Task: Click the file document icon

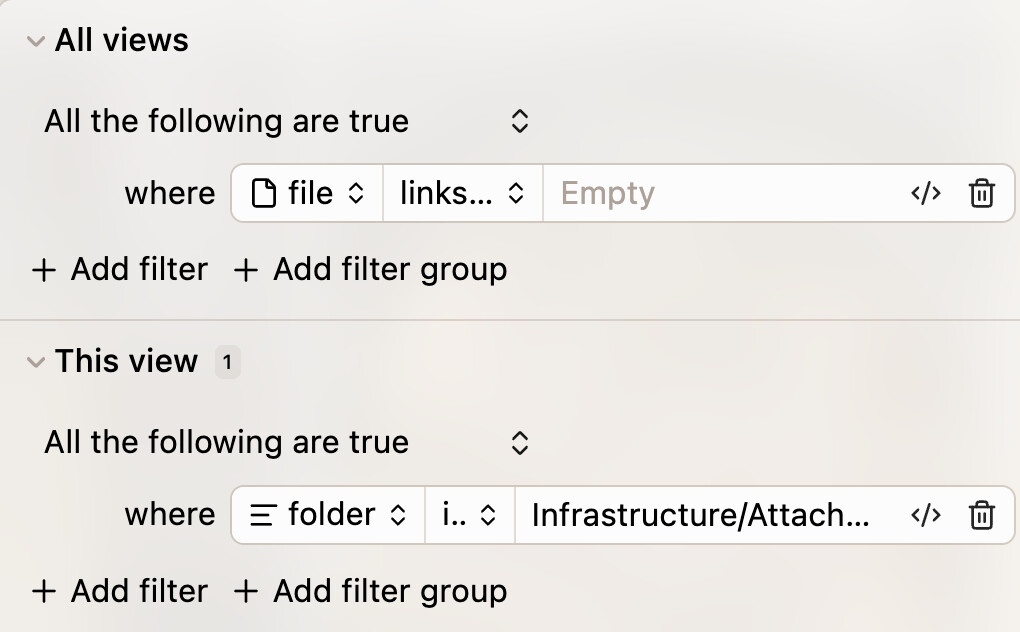Action: 263,193
